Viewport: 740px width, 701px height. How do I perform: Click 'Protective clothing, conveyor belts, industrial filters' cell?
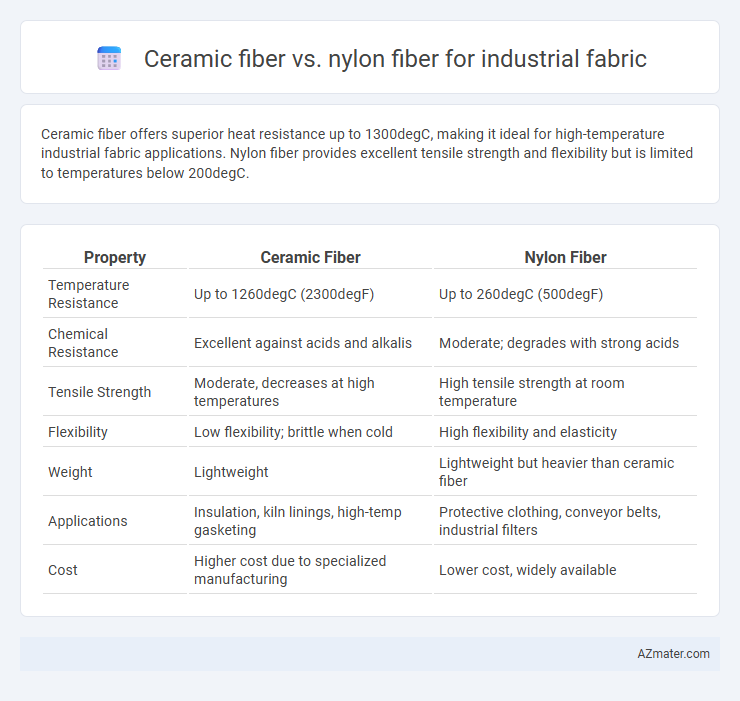point(550,521)
